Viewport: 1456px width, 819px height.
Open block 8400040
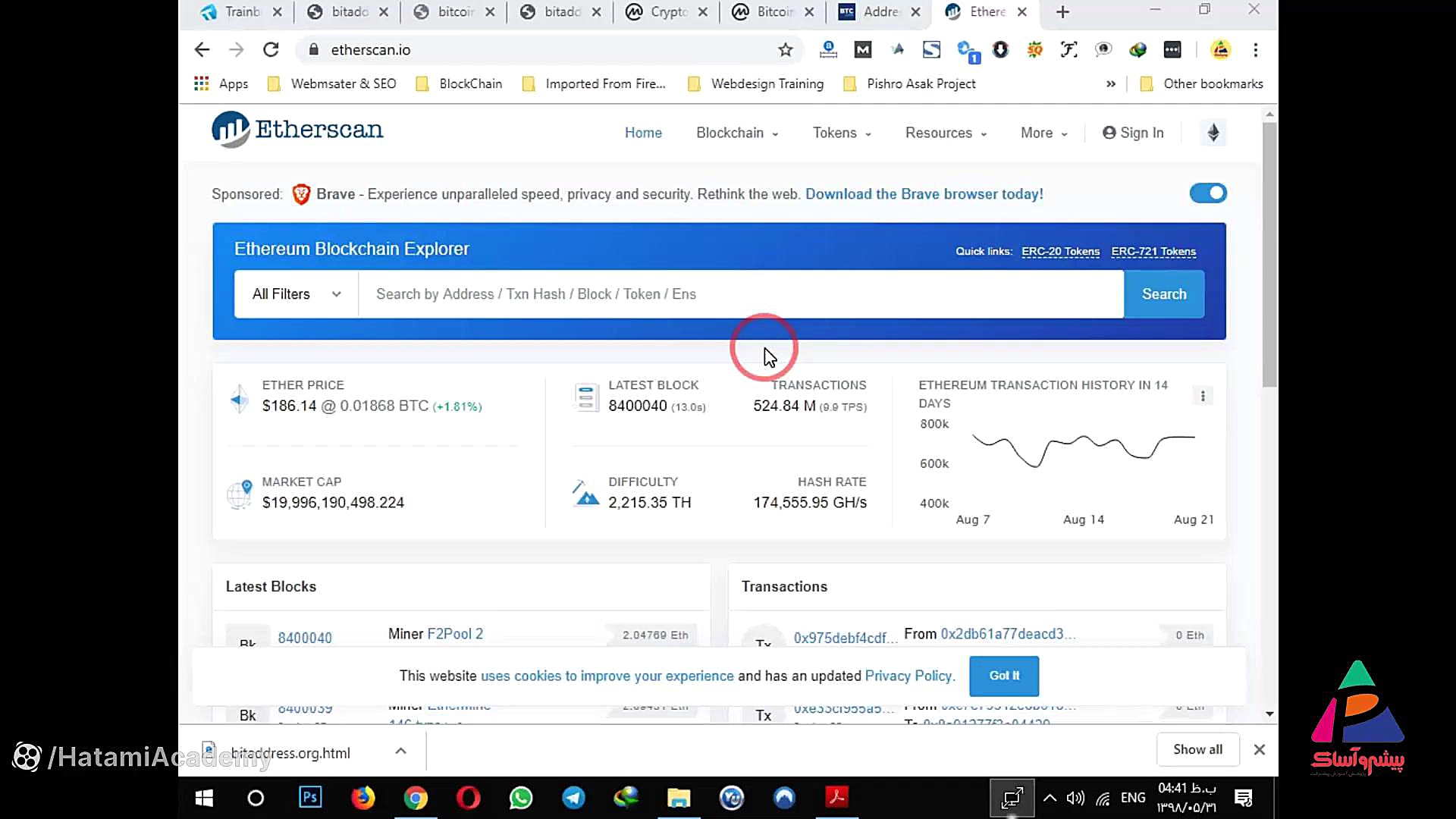[x=305, y=638]
